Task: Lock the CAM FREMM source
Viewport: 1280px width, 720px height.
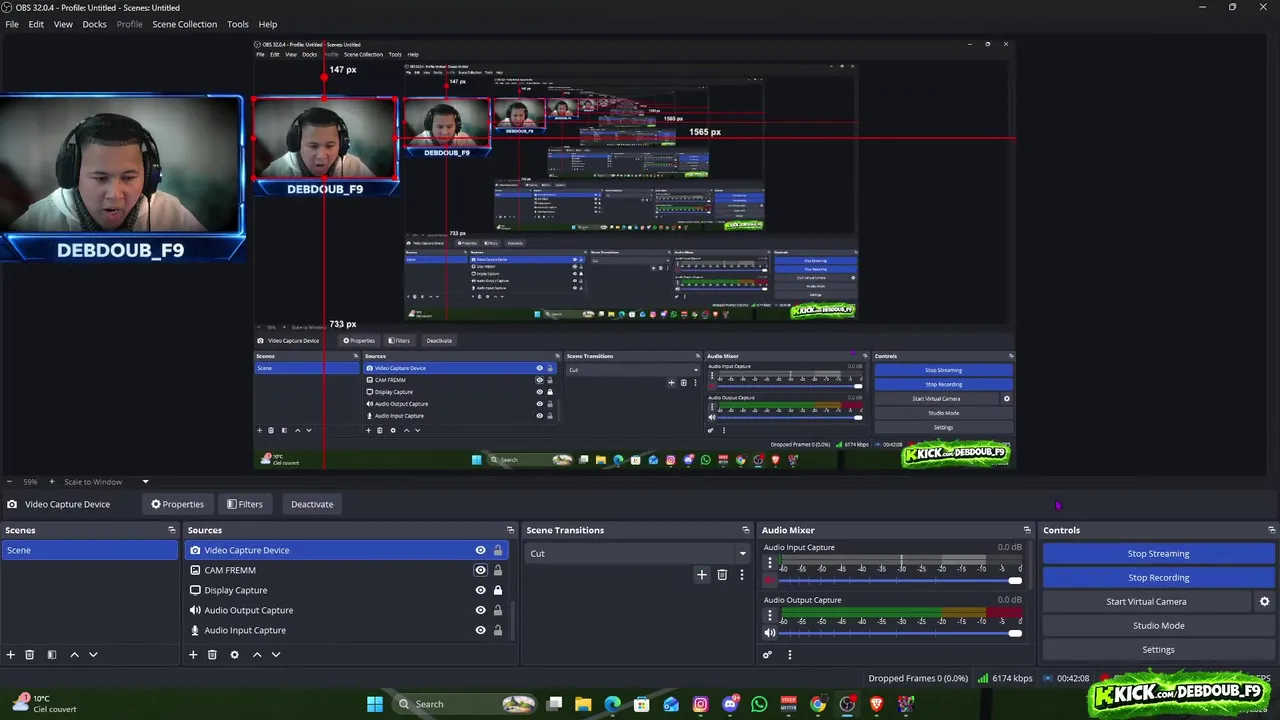Action: (498, 570)
